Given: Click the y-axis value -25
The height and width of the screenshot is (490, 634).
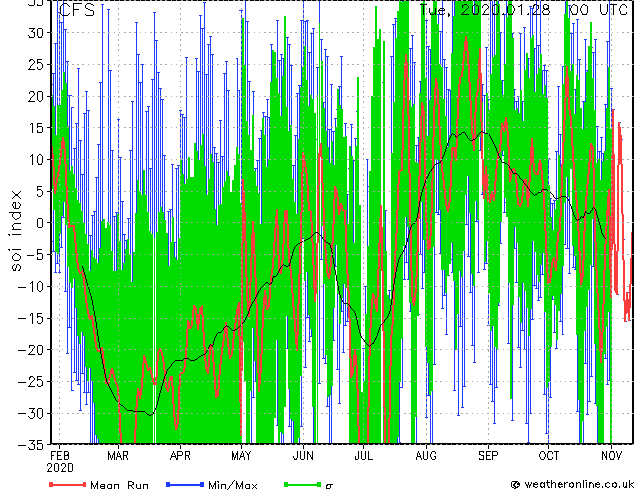Looking at the screenshot, I should click(30, 382).
